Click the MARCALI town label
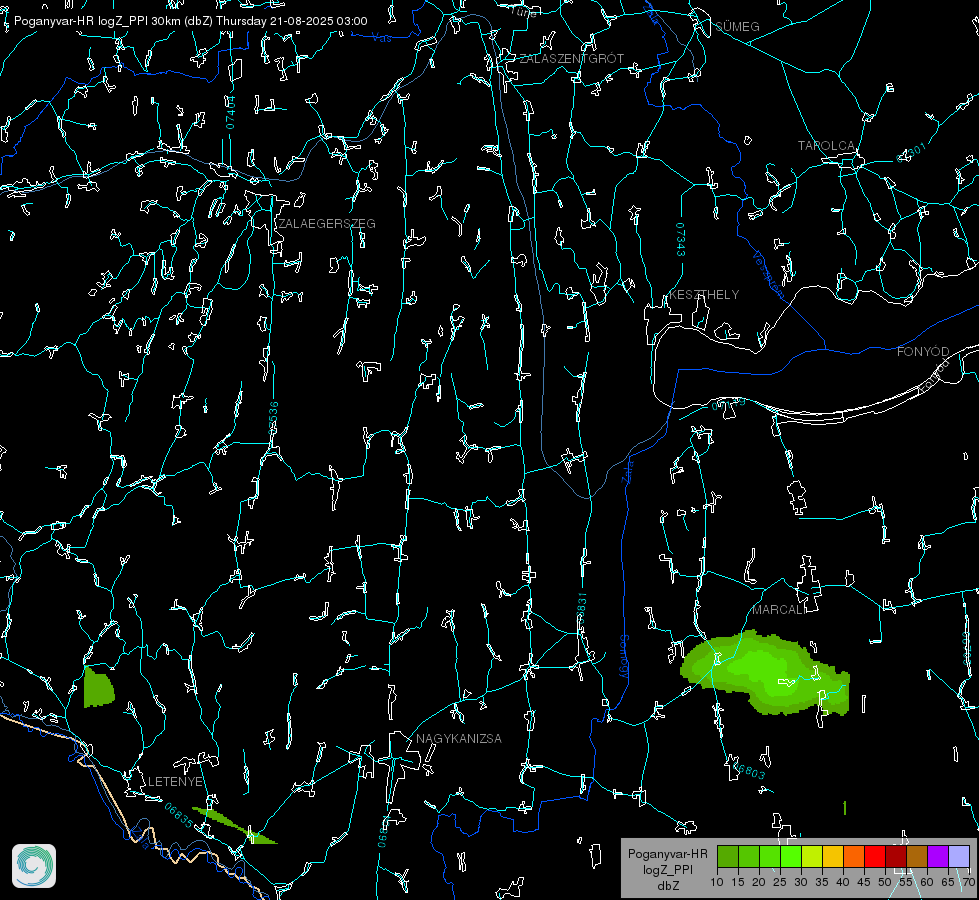This screenshot has width=979, height=900. coord(779,610)
